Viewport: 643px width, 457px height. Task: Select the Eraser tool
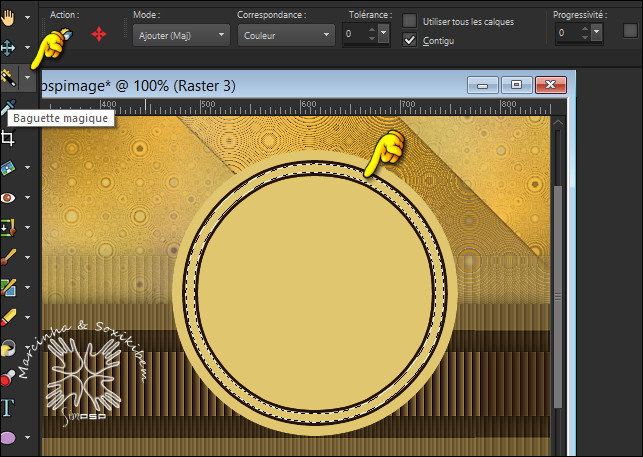(x=9, y=318)
